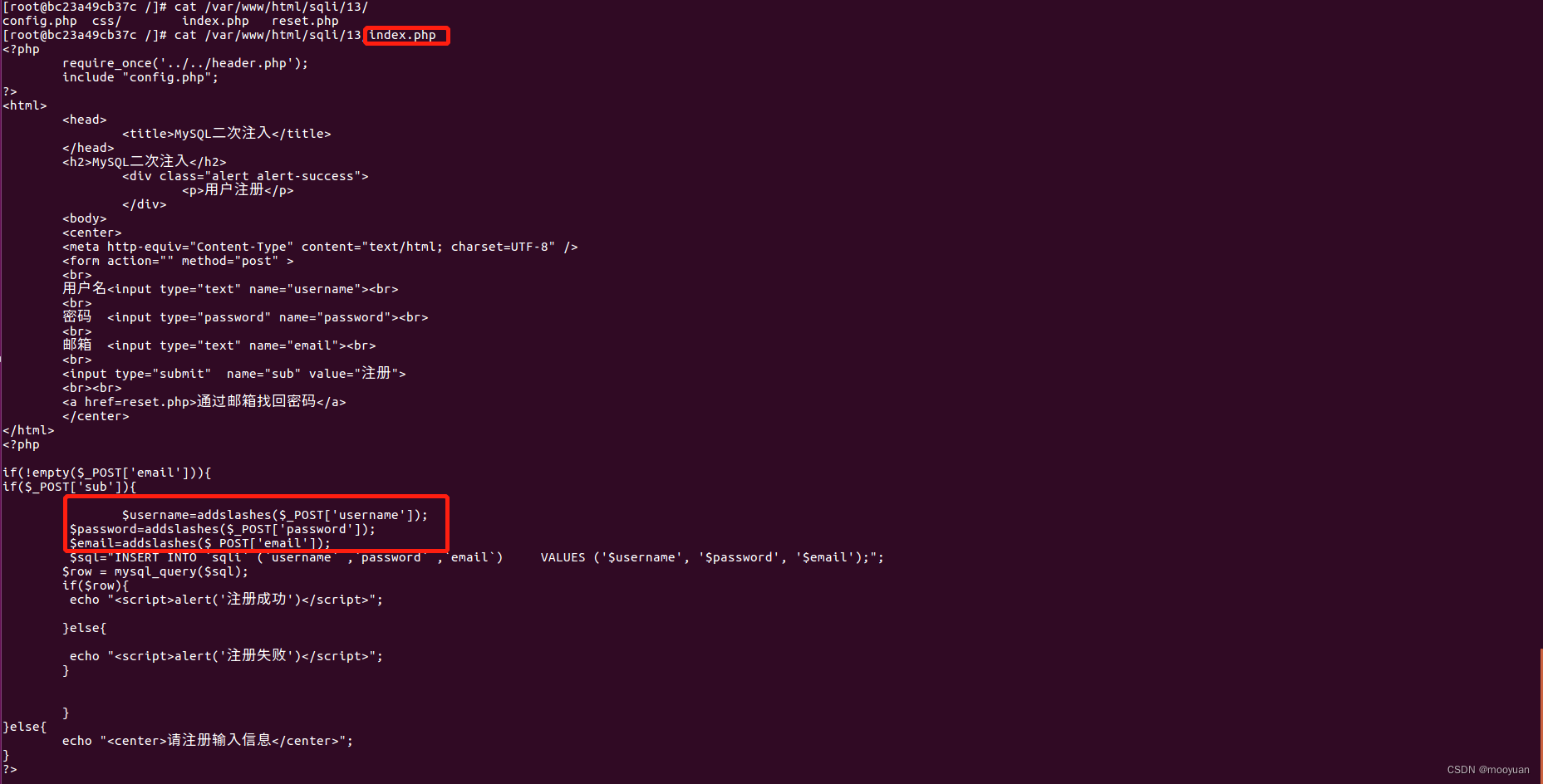Click 'reset.php' in the directory listing

305,21
